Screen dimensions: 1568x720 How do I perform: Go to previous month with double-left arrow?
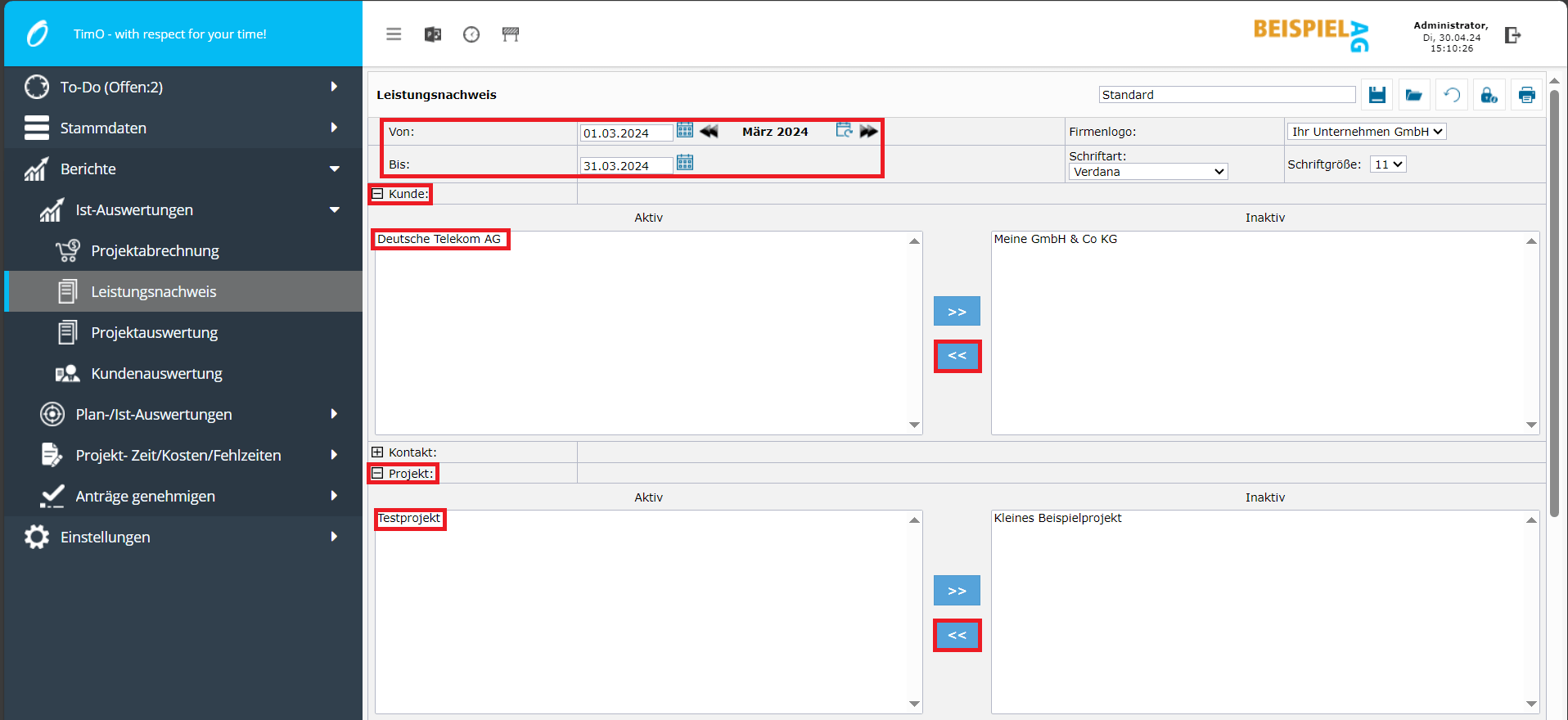click(709, 132)
